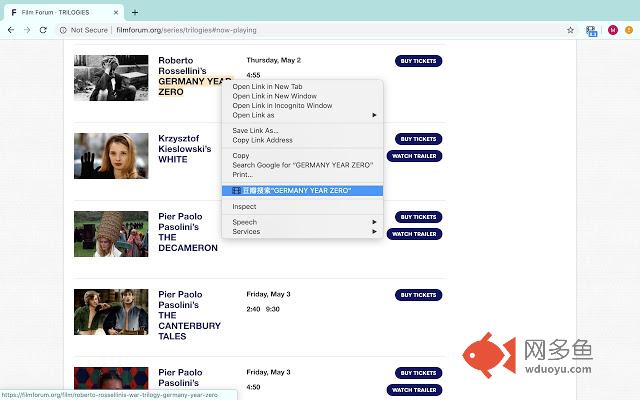
Task: Open Pasolini's THE CANTERBURY TALES link
Action: click(189, 315)
